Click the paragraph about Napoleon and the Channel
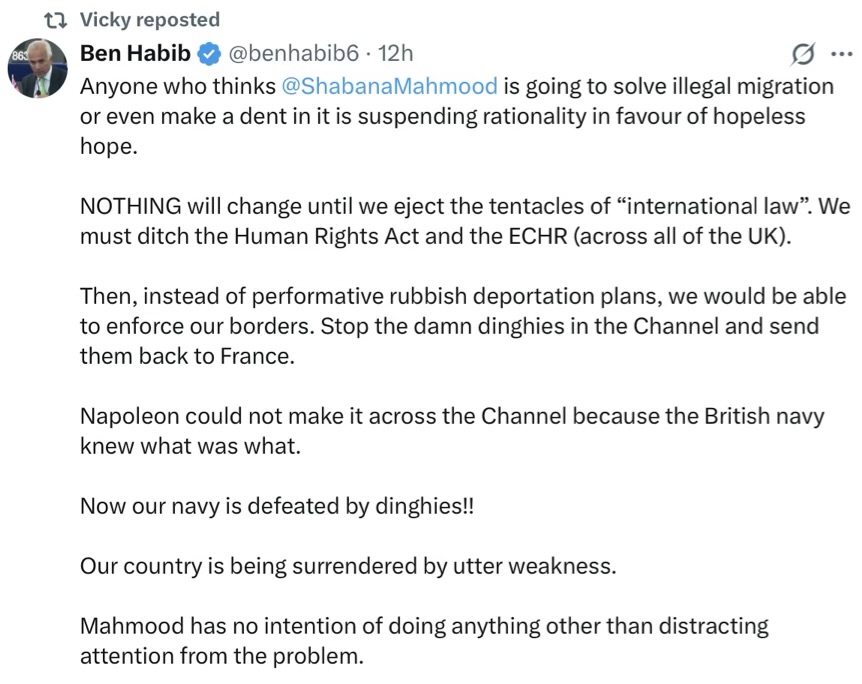 click(452, 430)
